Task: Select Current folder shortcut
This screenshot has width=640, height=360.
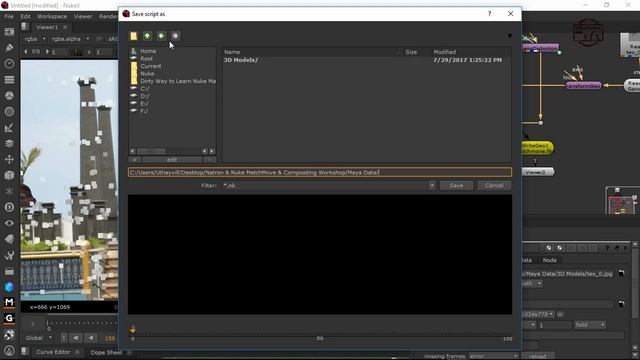Action: (151, 66)
